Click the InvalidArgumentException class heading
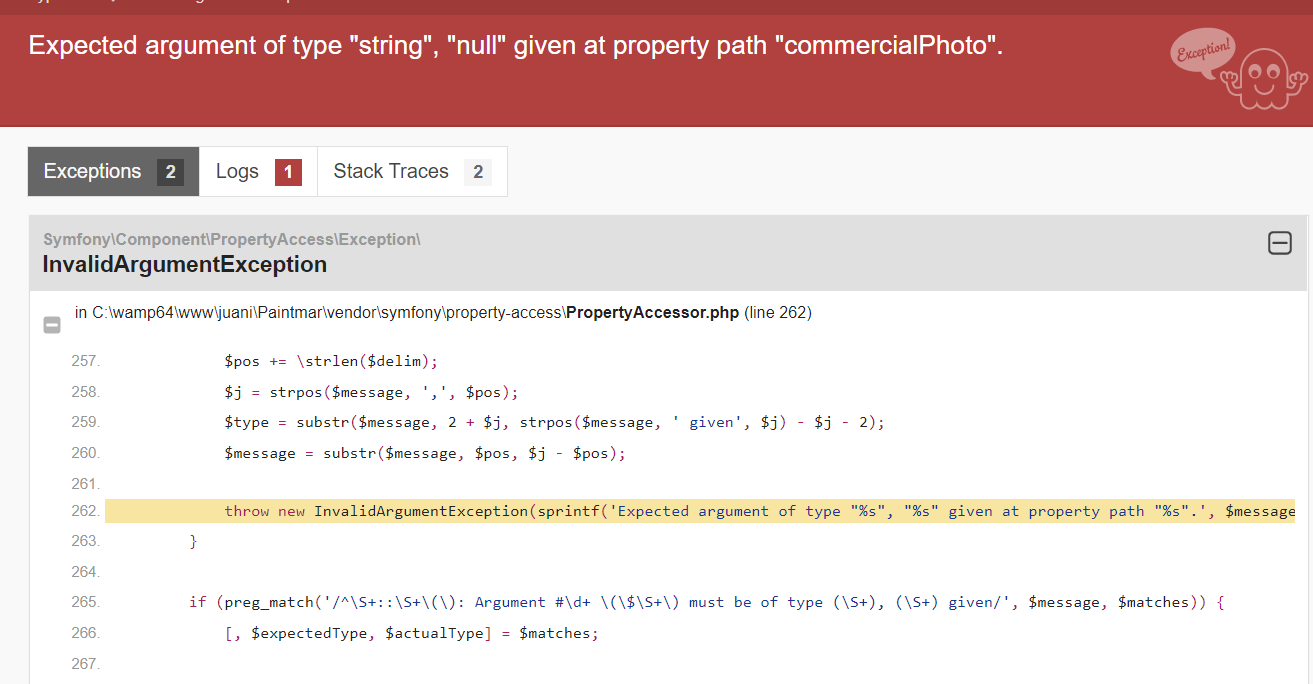The height and width of the screenshot is (684, 1313). click(x=185, y=265)
